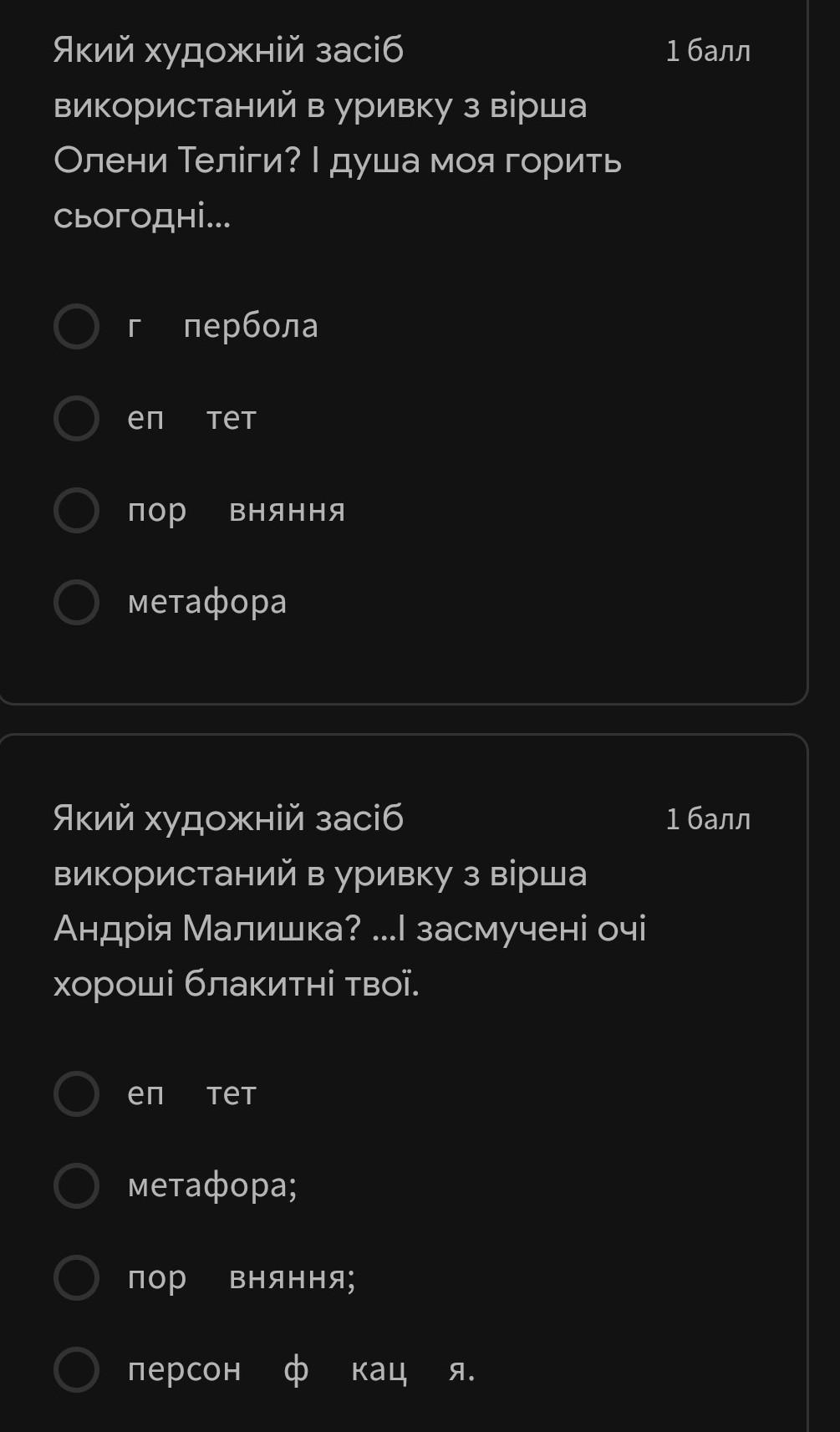Mark 'порівняння' radio circle in Теліга question
The width and height of the screenshot is (840, 1432).
(x=77, y=510)
